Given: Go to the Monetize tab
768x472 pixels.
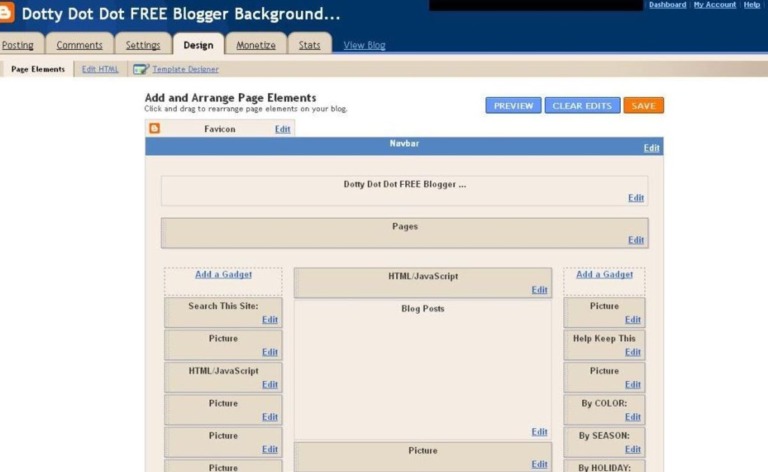Looking at the screenshot, I should [256, 45].
